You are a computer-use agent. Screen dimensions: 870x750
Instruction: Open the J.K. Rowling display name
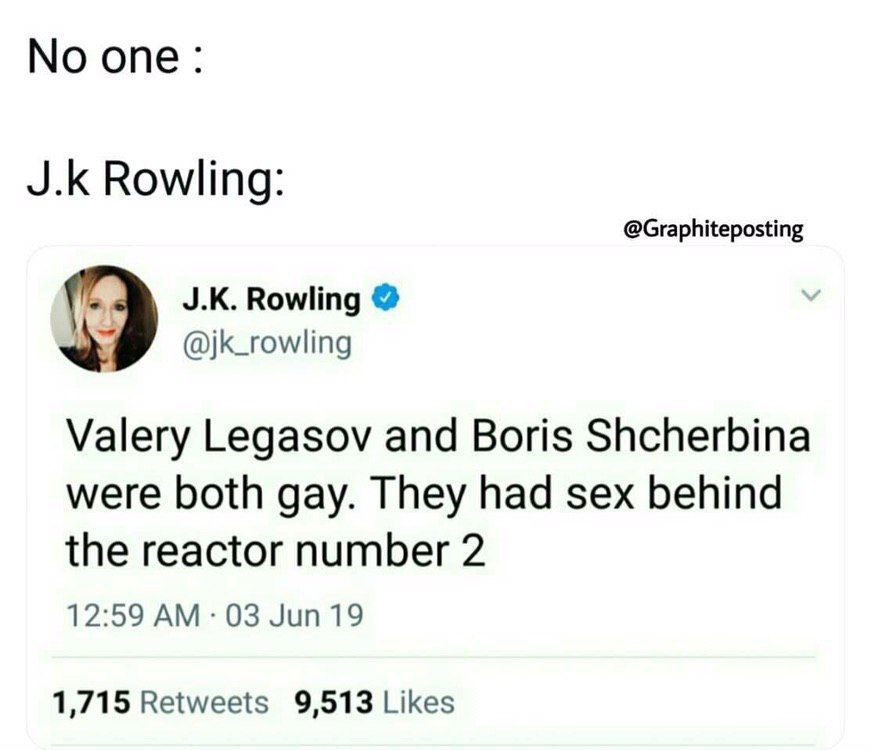coord(271,300)
